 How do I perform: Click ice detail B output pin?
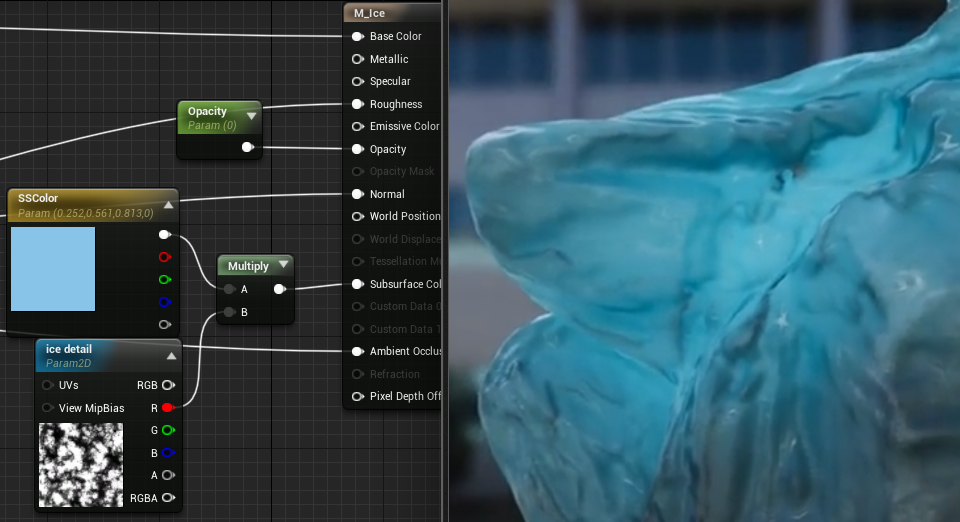click(168, 453)
